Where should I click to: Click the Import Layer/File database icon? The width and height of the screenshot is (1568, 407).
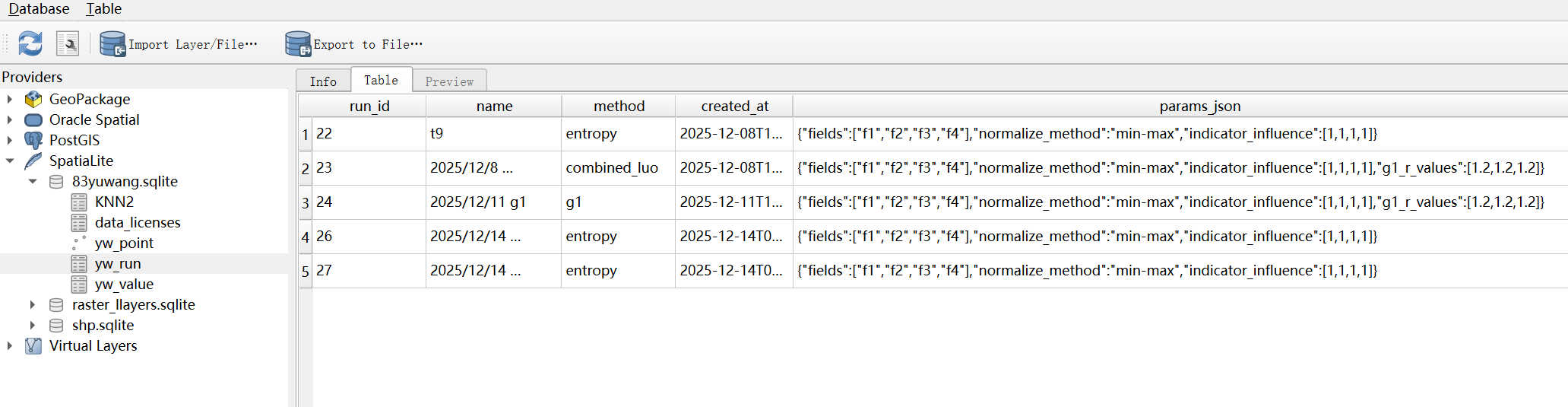112,44
